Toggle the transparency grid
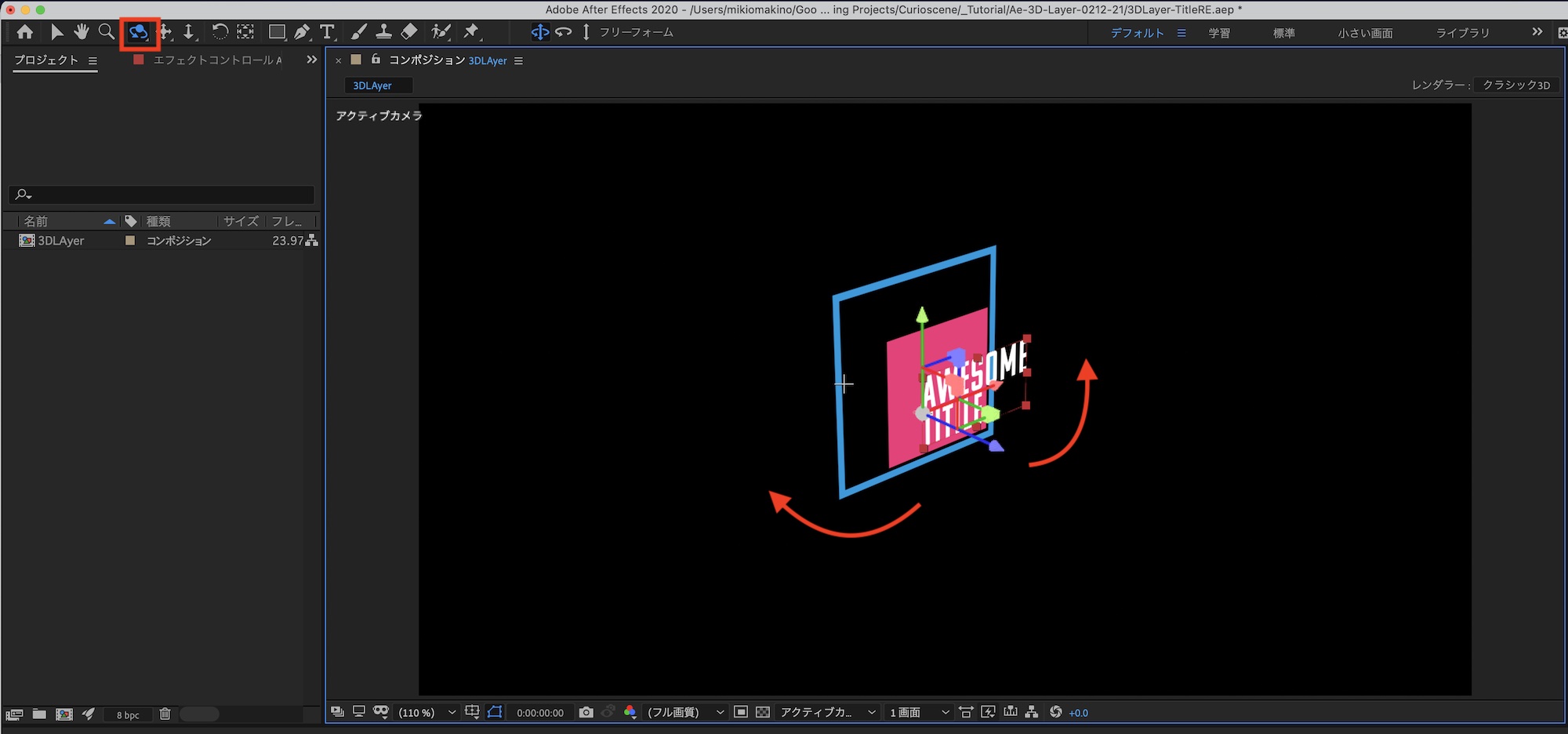 click(763, 712)
